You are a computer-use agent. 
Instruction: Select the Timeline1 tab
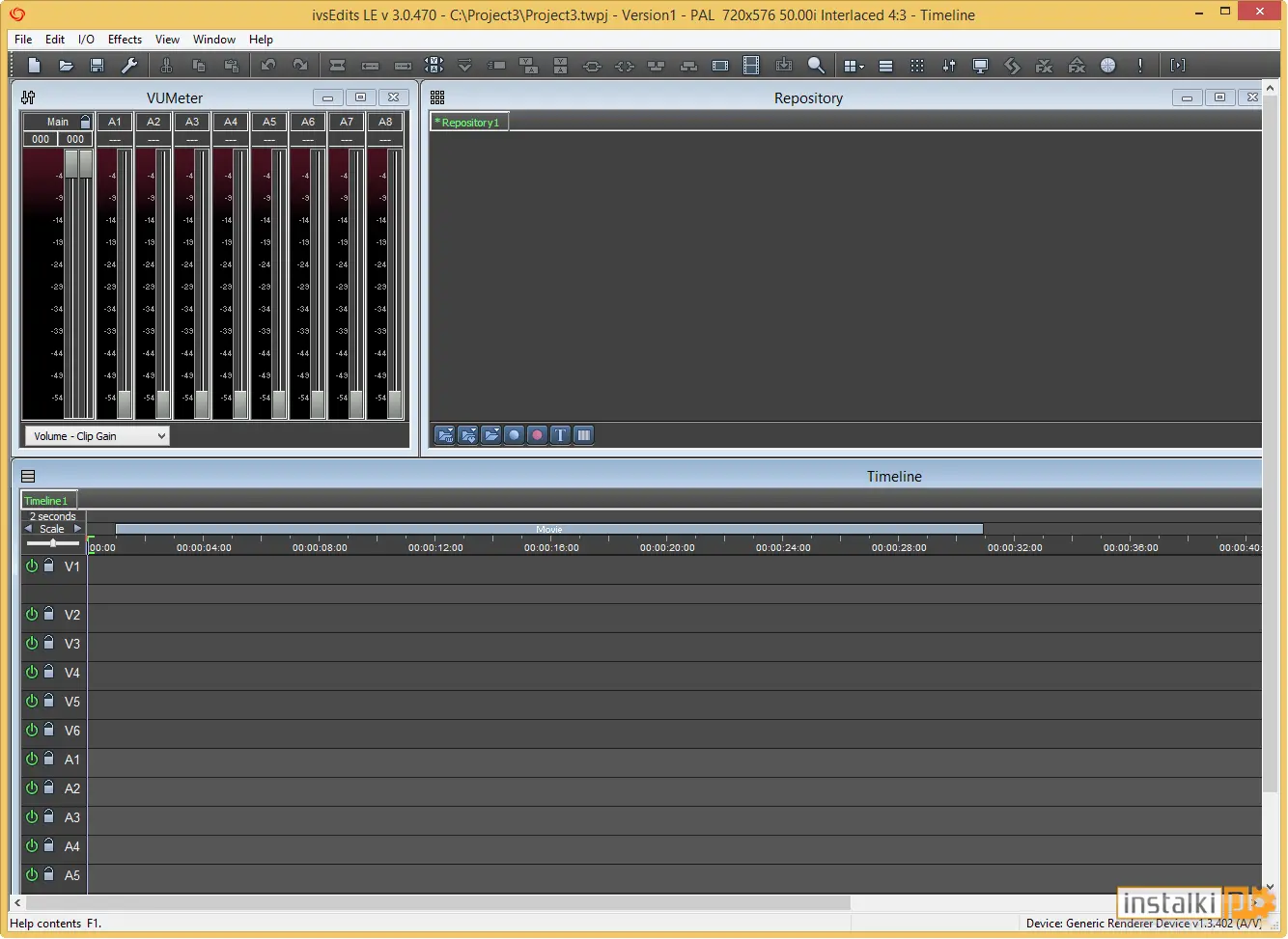[48, 501]
